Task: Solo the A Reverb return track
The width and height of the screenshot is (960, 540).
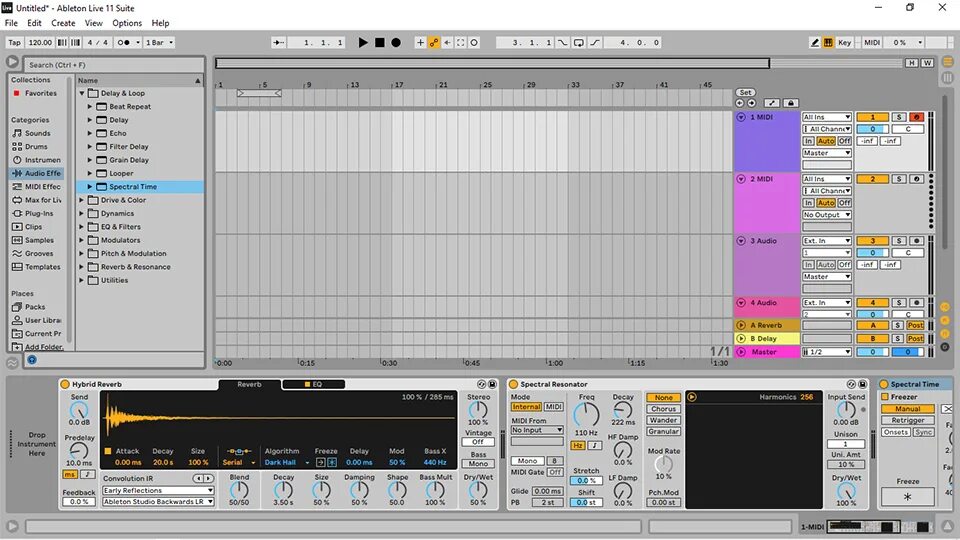Action: pyautogui.click(x=898, y=325)
